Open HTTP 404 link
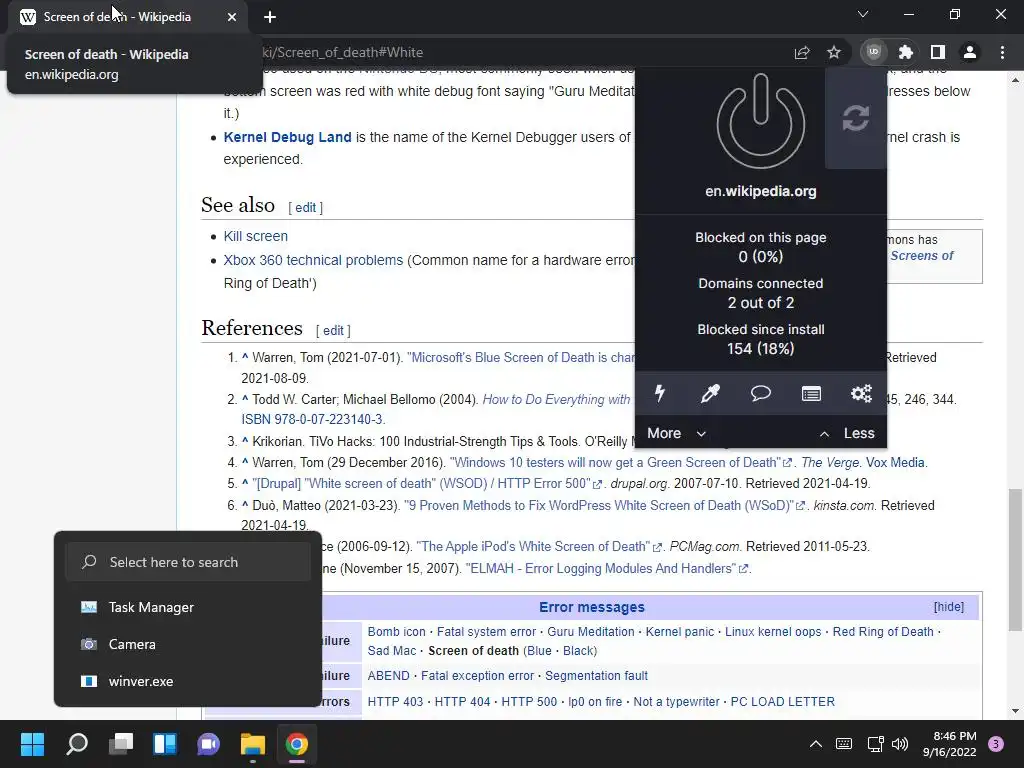Viewport: 1024px width, 768px height. (462, 702)
